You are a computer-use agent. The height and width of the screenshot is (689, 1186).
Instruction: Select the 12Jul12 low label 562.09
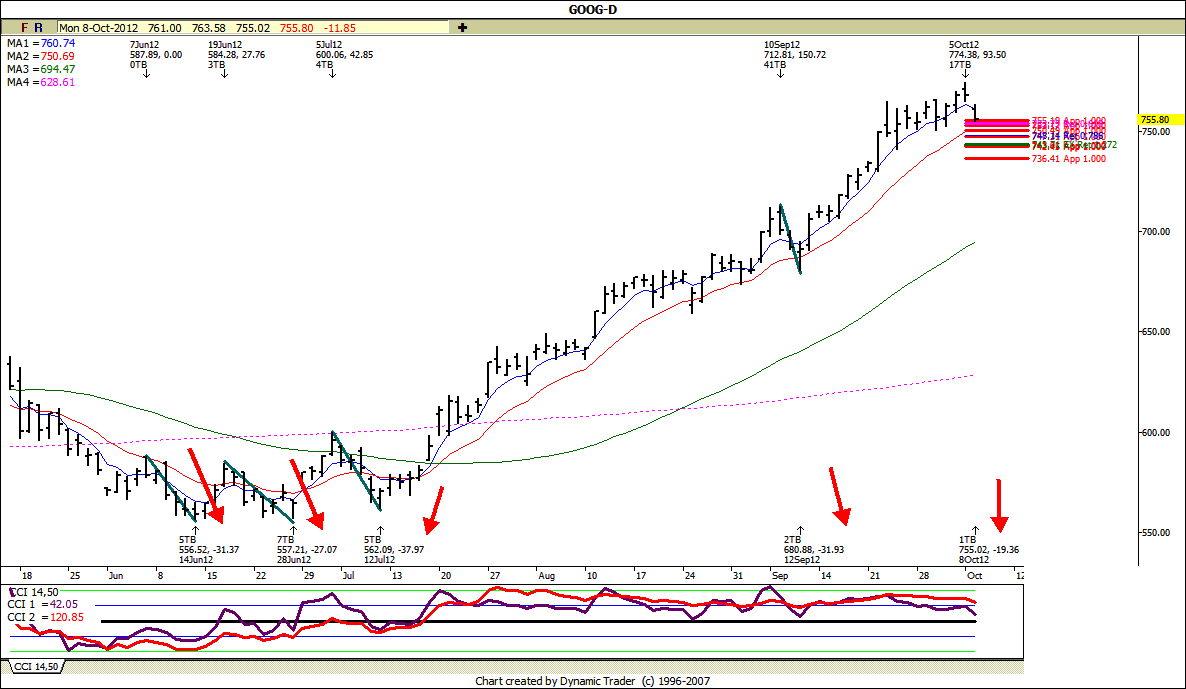point(393,550)
